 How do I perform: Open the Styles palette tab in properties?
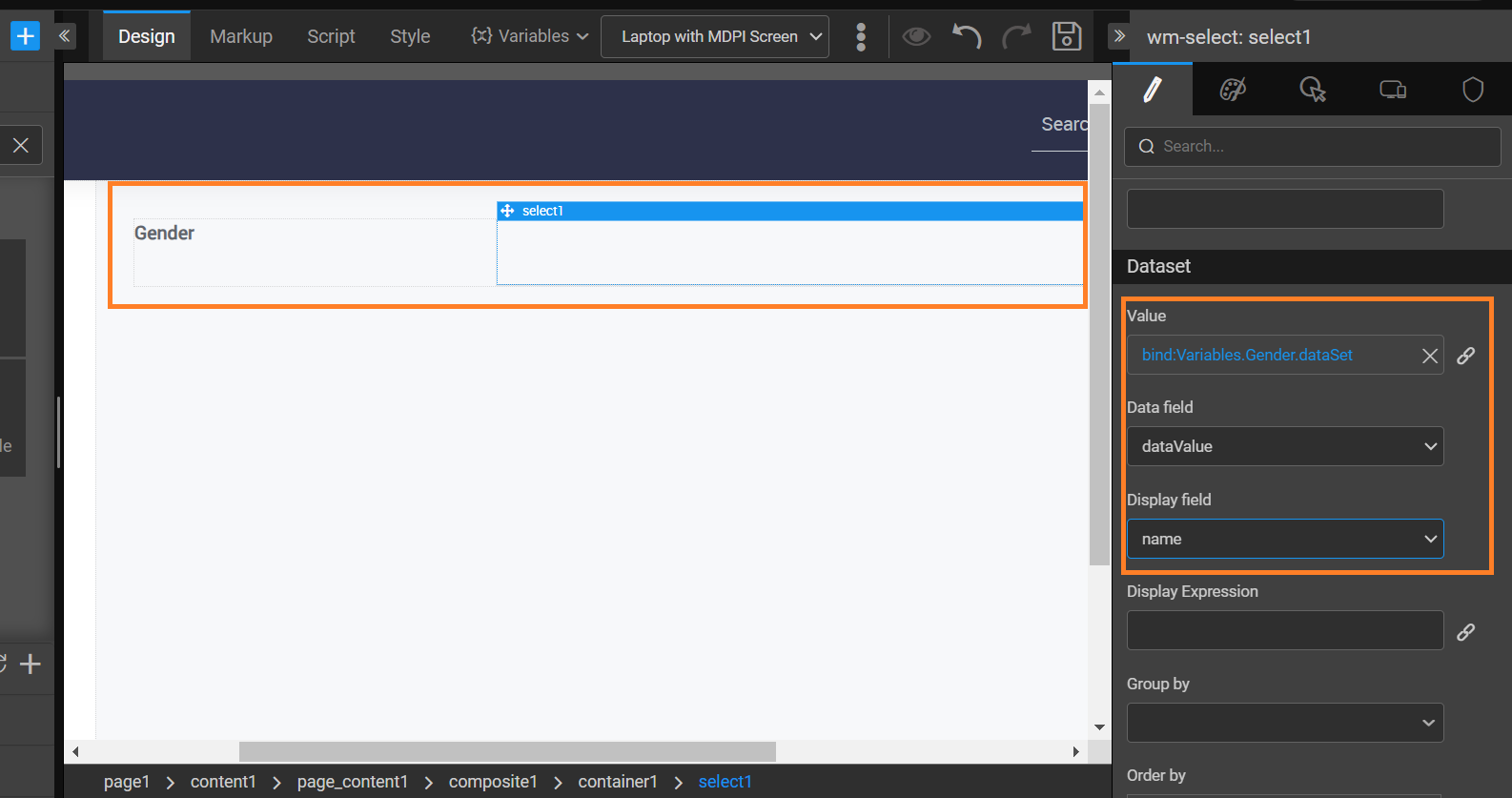1233,90
